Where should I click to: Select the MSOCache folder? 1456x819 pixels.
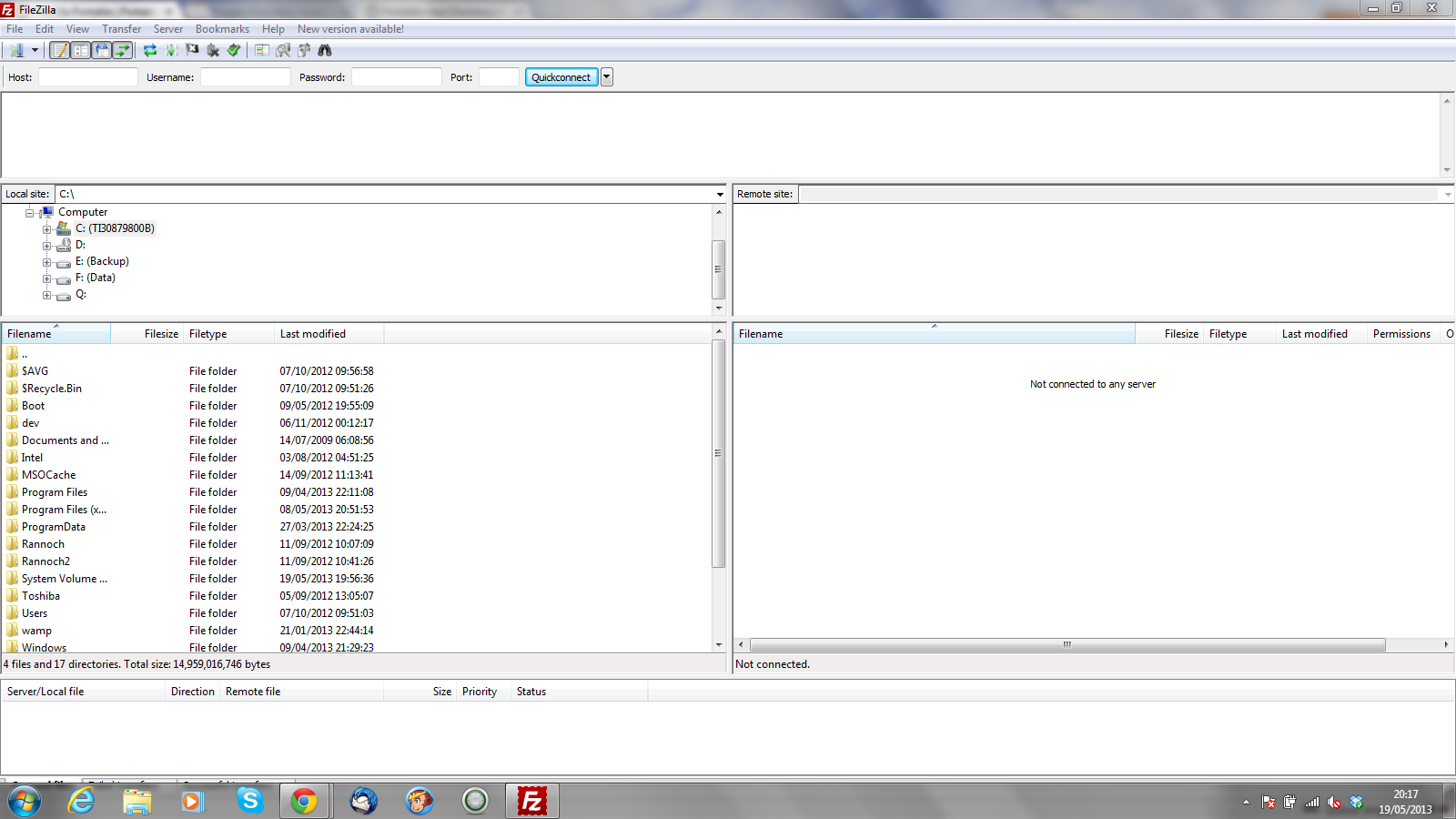[x=49, y=475]
